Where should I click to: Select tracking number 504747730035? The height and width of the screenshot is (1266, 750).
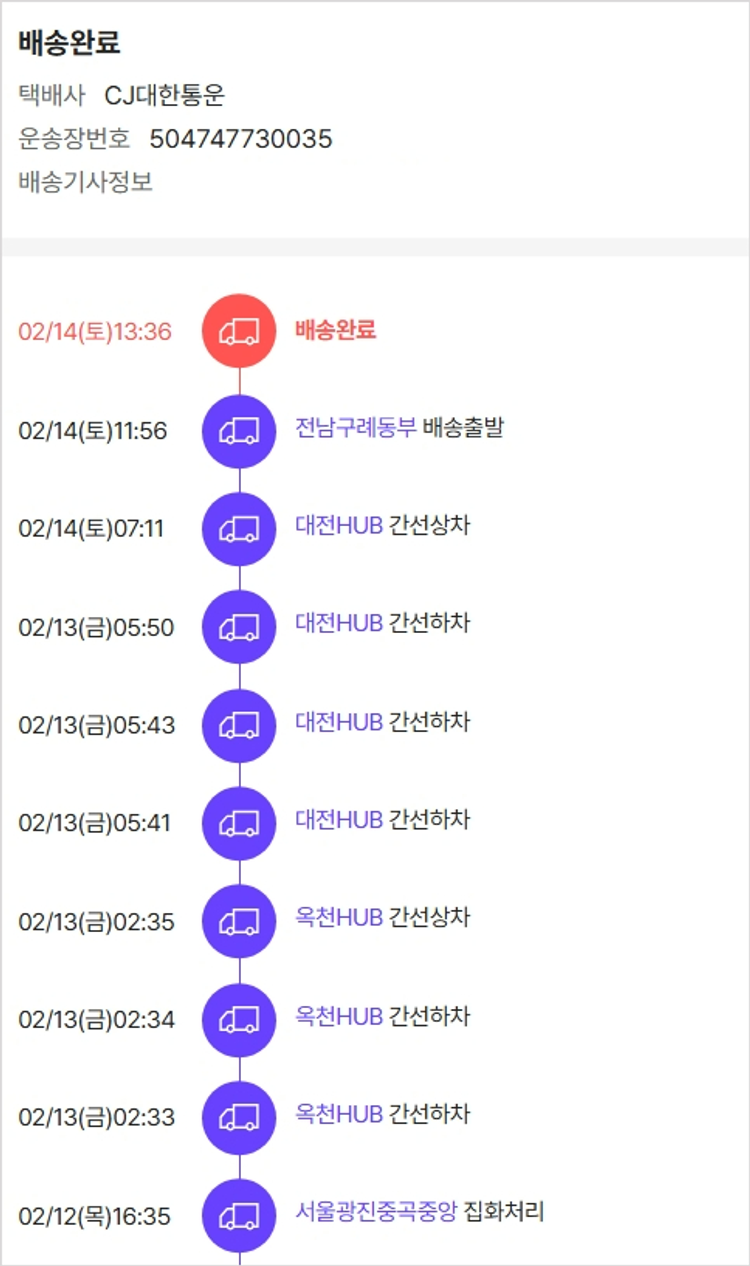241,139
